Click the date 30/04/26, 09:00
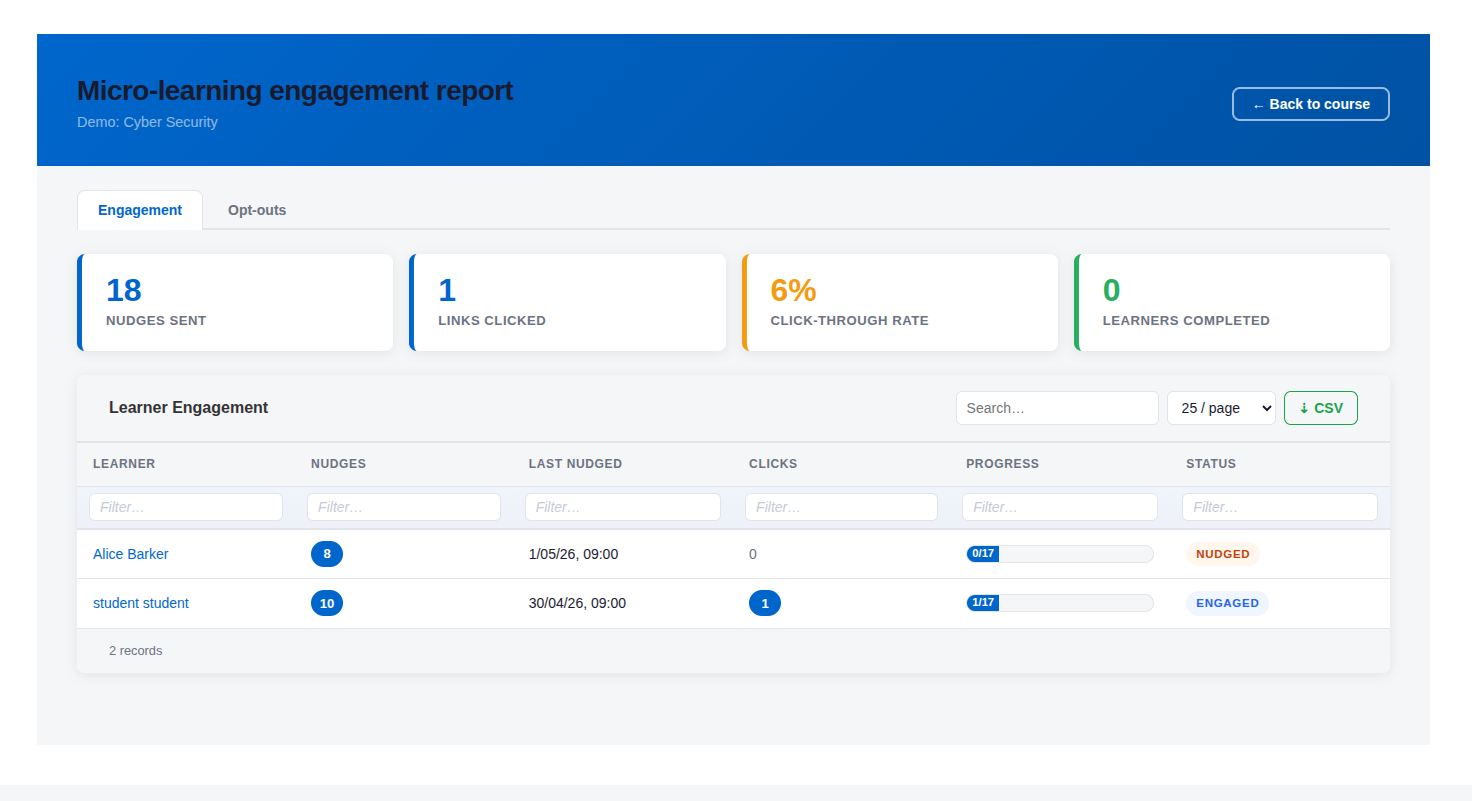Image resolution: width=1472 pixels, height=801 pixels. click(577, 603)
